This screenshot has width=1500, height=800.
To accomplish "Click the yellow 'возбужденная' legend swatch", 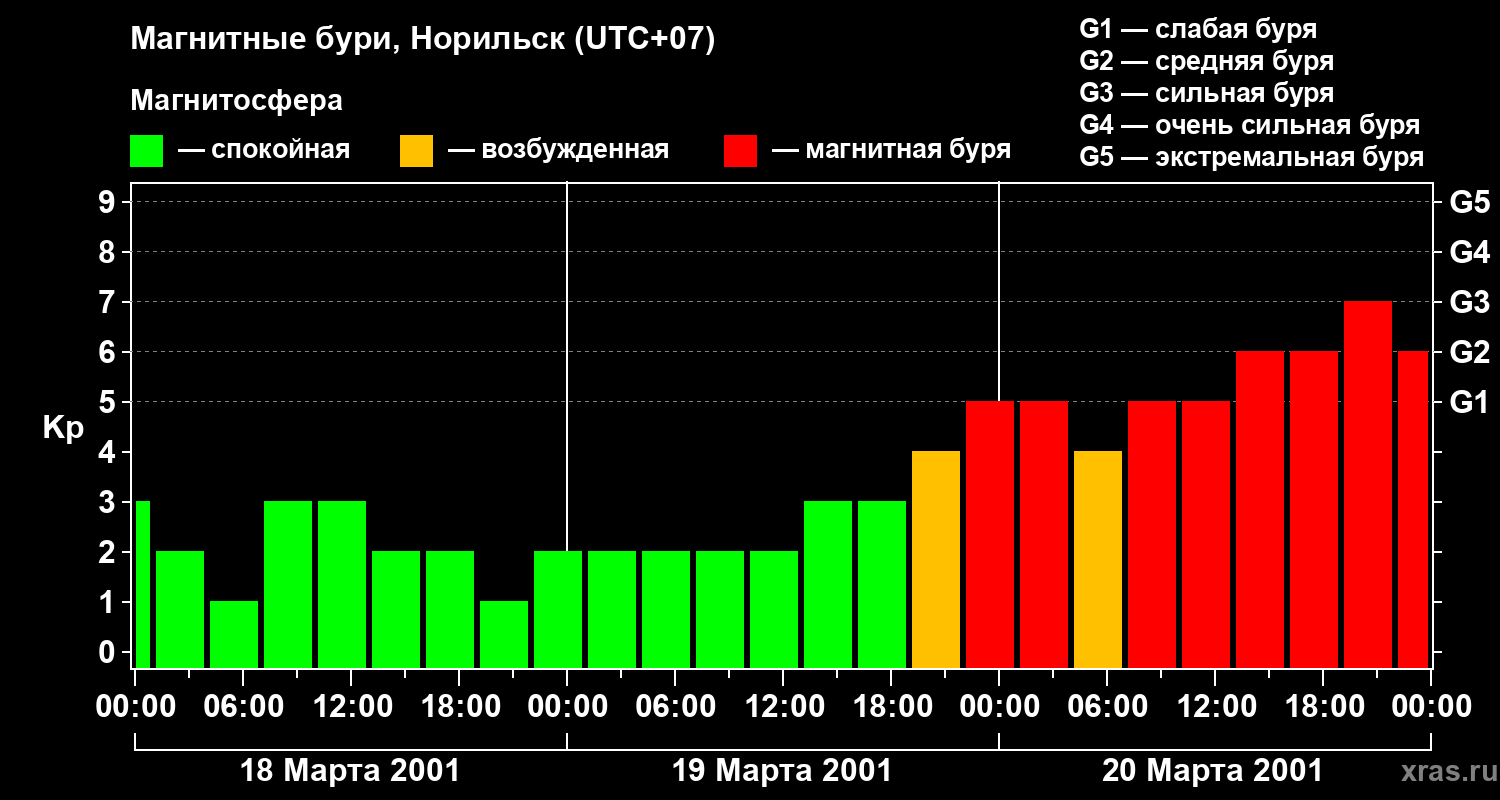I will pos(416,151).
